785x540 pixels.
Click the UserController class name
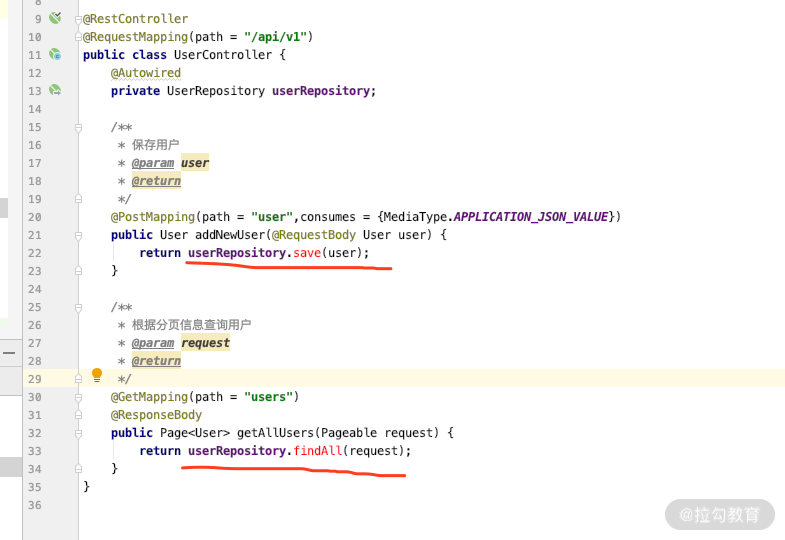click(223, 55)
